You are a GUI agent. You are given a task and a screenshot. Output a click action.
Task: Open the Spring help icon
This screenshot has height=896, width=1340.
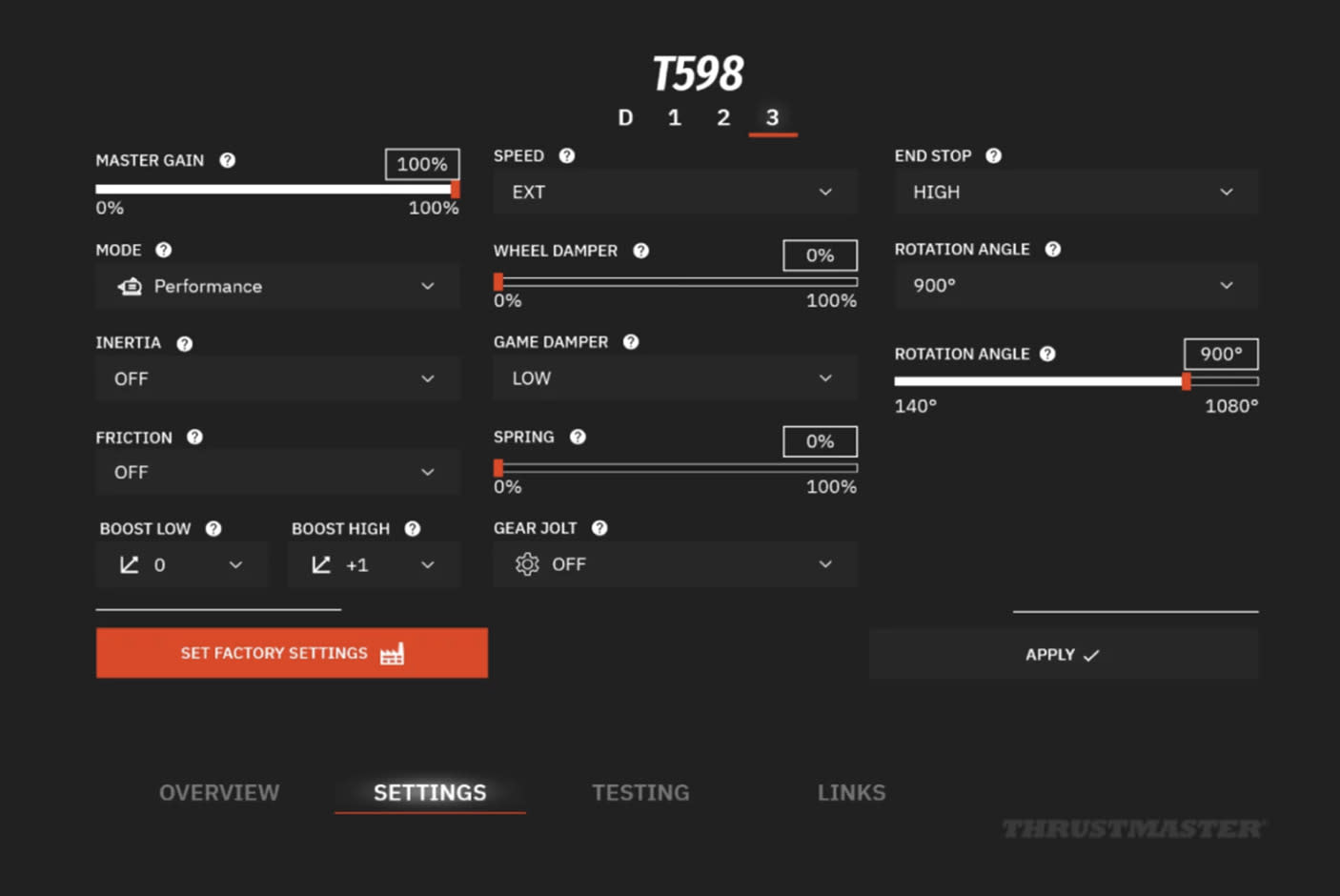pos(578,437)
